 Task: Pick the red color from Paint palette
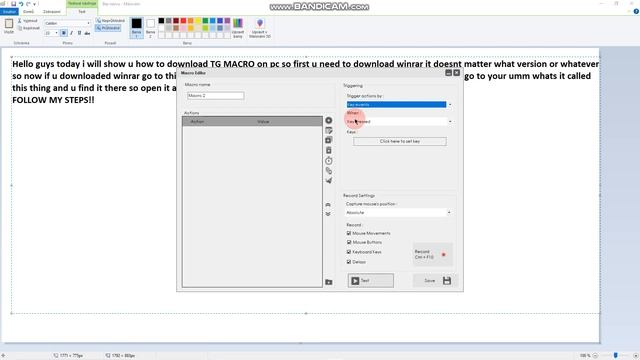183,21
